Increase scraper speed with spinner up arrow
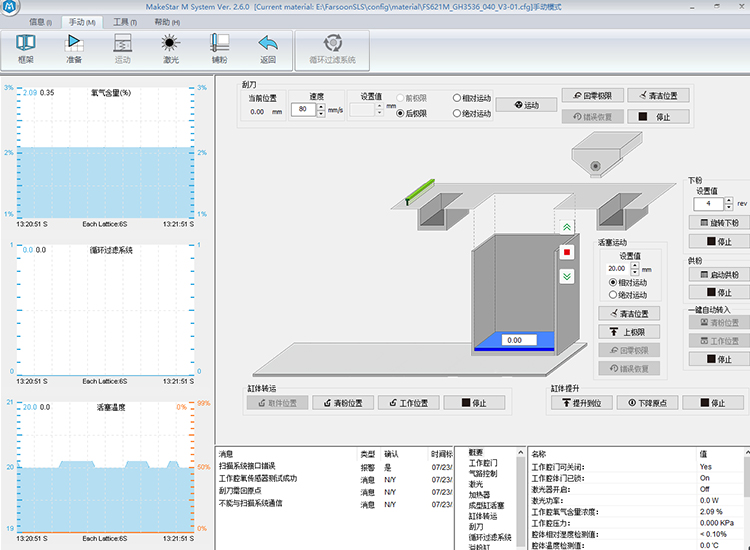This screenshot has height=550, width=750. pos(321,105)
